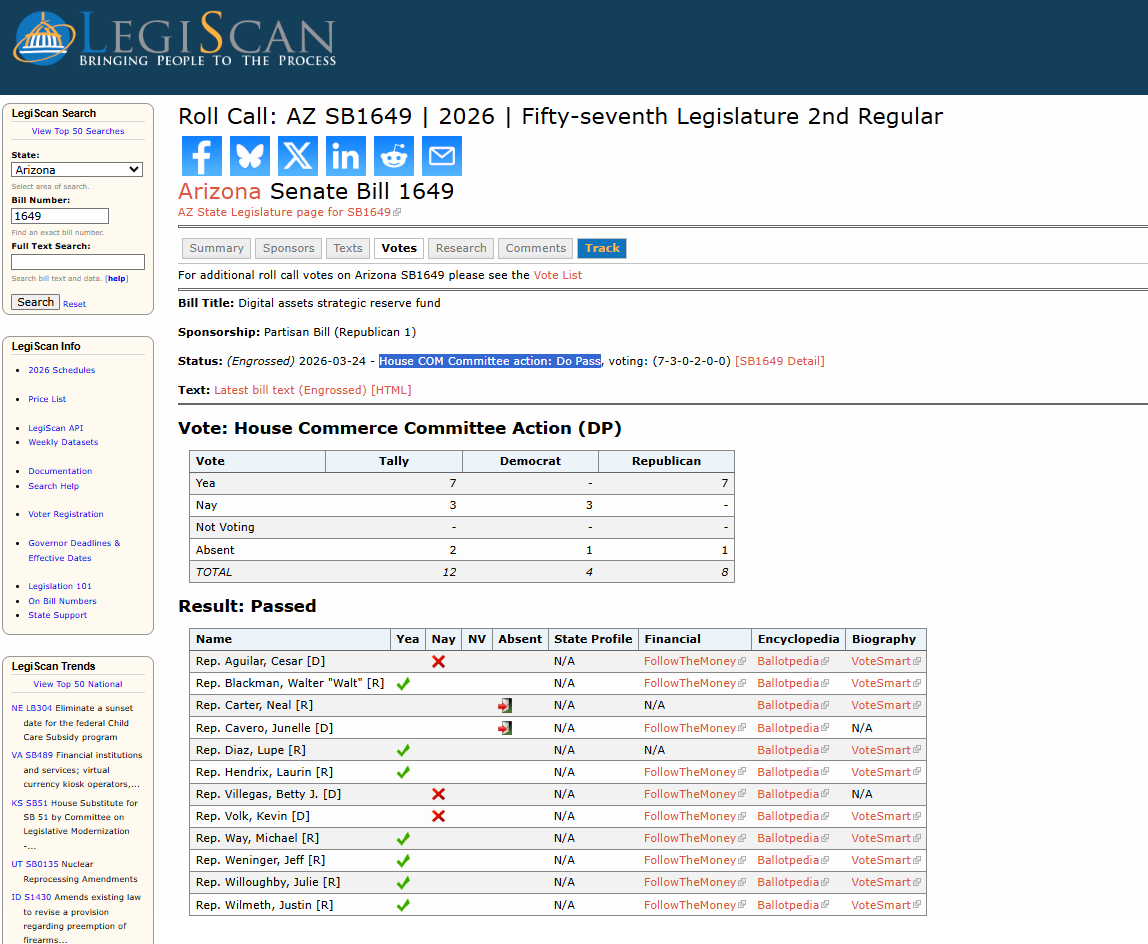Open trending bill UT SB0135

pyautogui.click(x=34, y=864)
